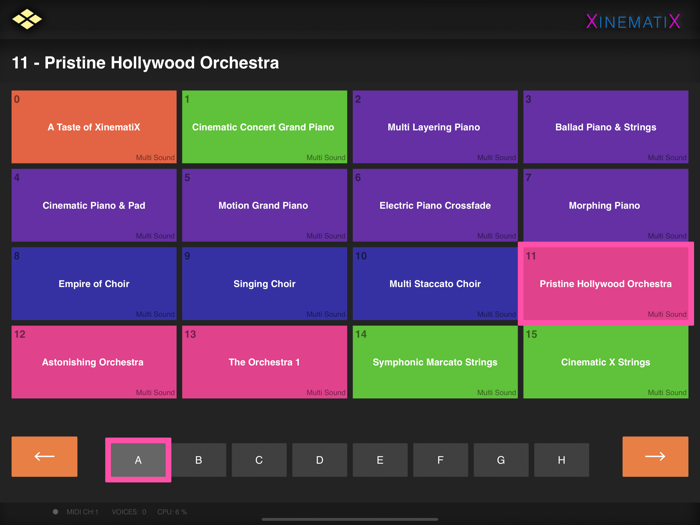Select Pristine Hollywood Orchestra tile
This screenshot has height=525, width=700.
[x=606, y=283]
